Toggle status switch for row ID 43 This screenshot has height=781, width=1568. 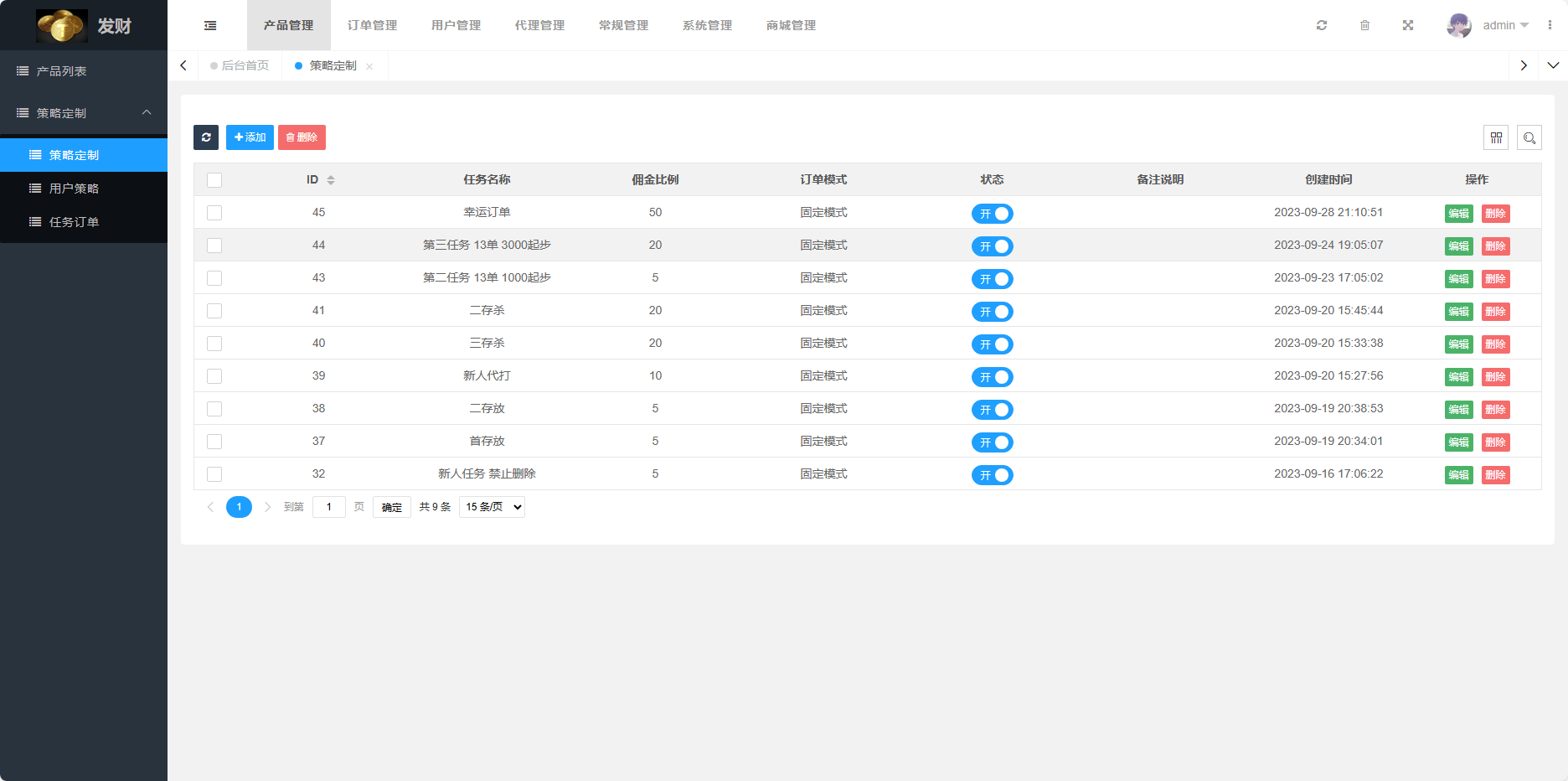click(993, 279)
